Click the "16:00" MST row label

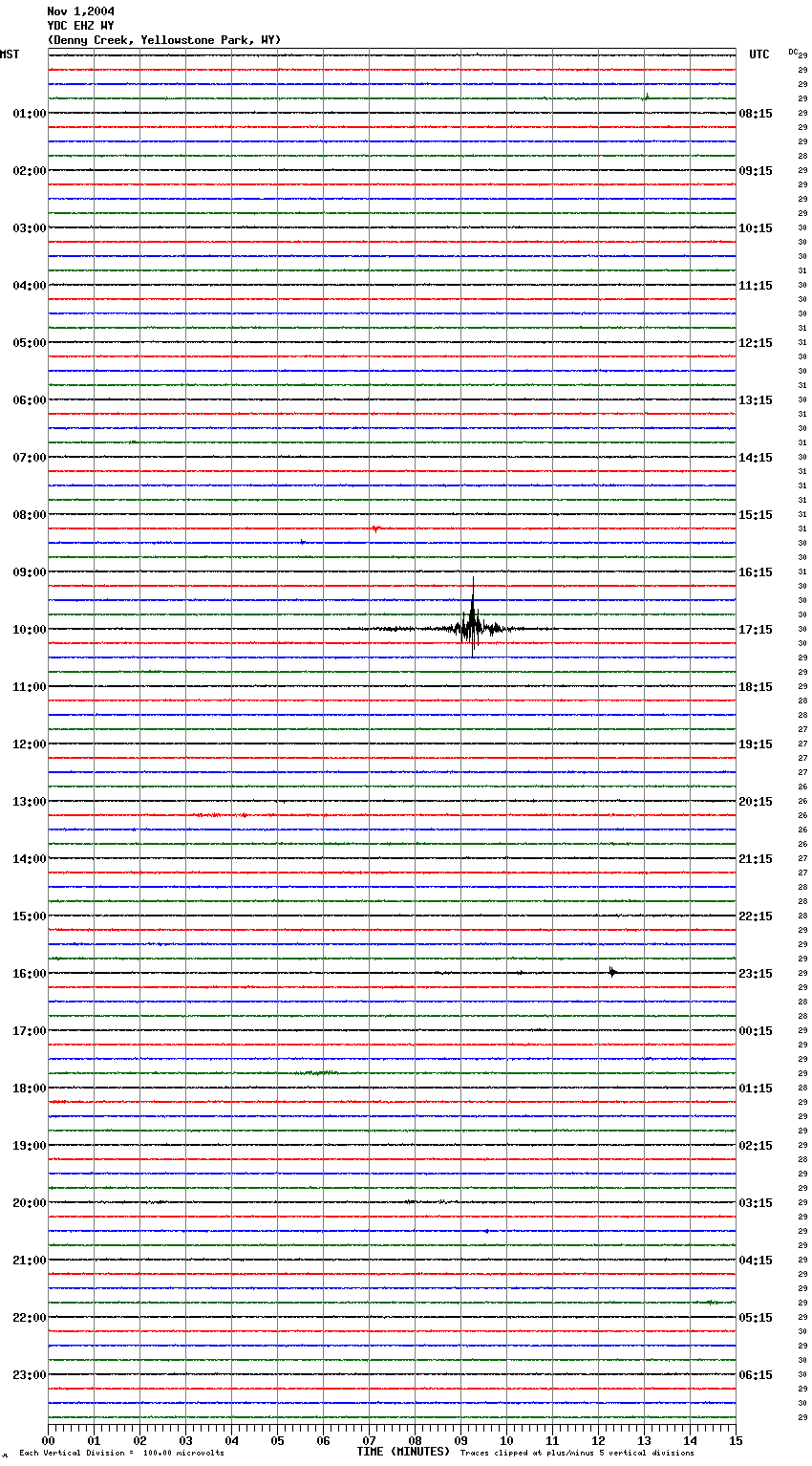(30, 974)
